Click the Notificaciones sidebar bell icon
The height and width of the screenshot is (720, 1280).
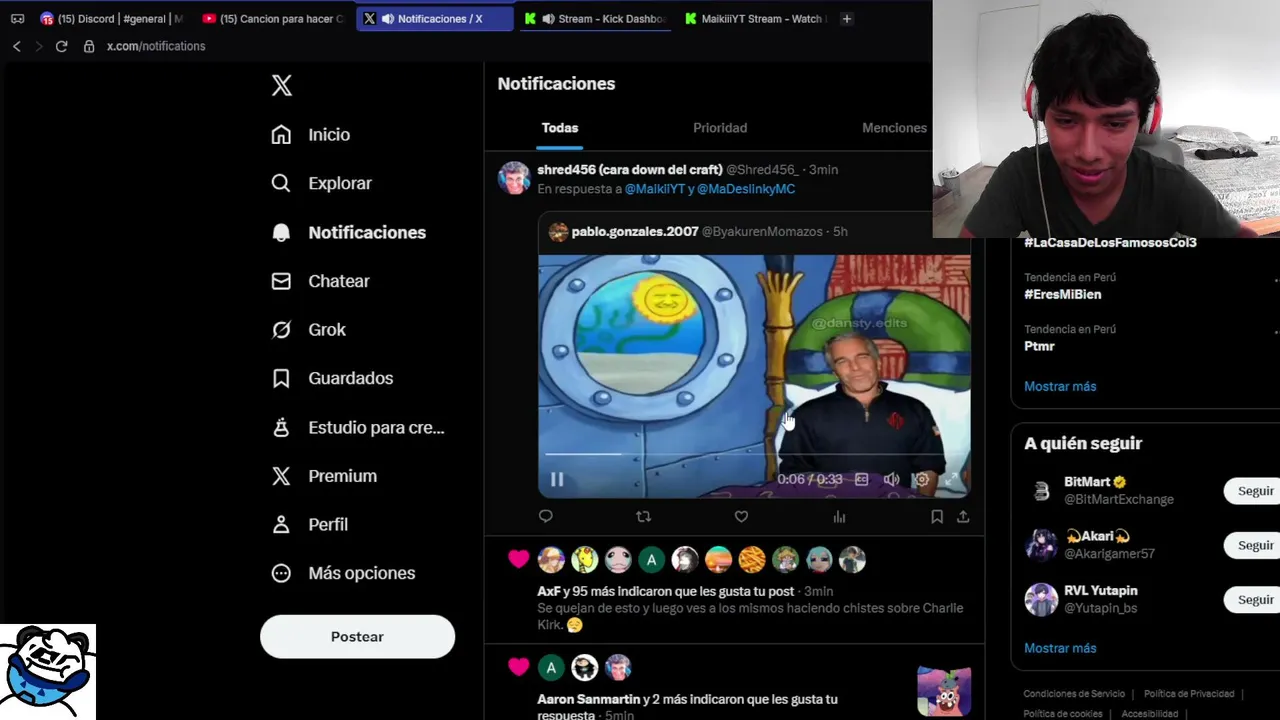tap(281, 233)
